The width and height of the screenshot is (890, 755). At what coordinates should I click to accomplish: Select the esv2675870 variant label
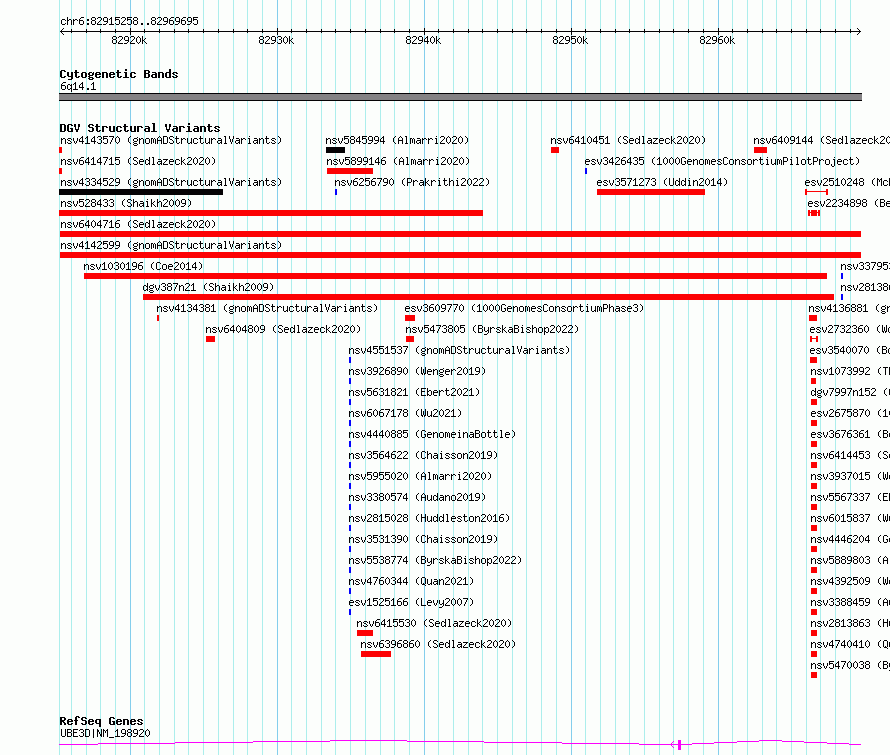pyautogui.click(x=850, y=413)
